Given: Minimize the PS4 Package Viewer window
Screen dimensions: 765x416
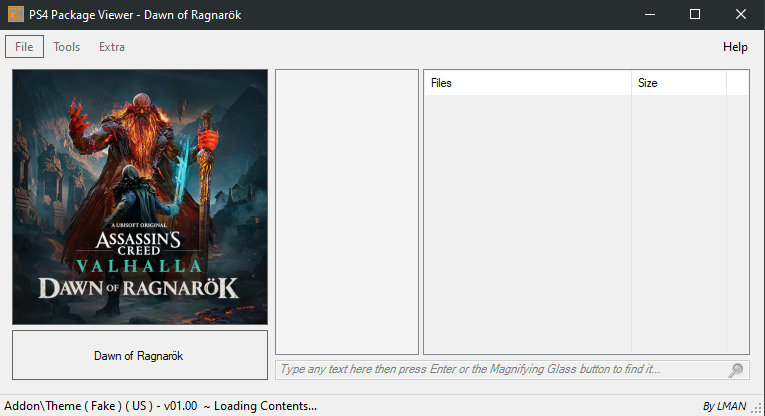Looking at the screenshot, I should (x=650, y=15).
